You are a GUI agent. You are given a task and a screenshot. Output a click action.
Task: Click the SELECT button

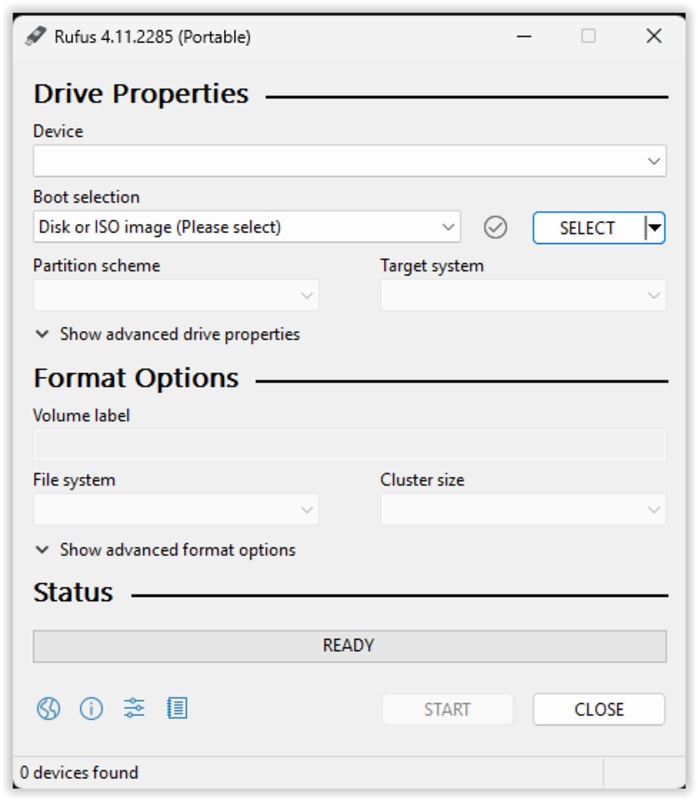tap(588, 228)
